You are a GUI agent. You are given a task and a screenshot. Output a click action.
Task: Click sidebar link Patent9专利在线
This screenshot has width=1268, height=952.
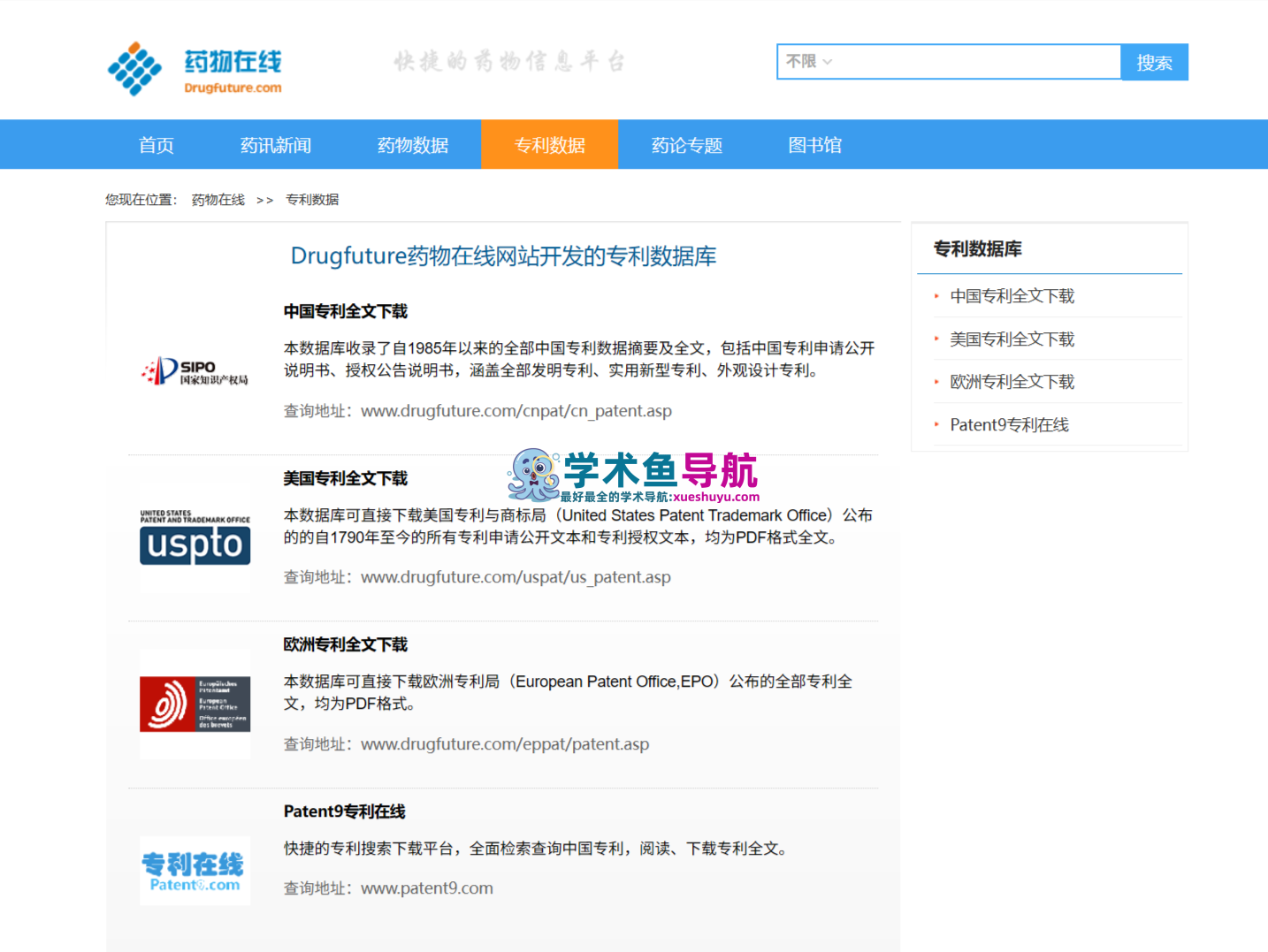pyautogui.click(x=1010, y=425)
